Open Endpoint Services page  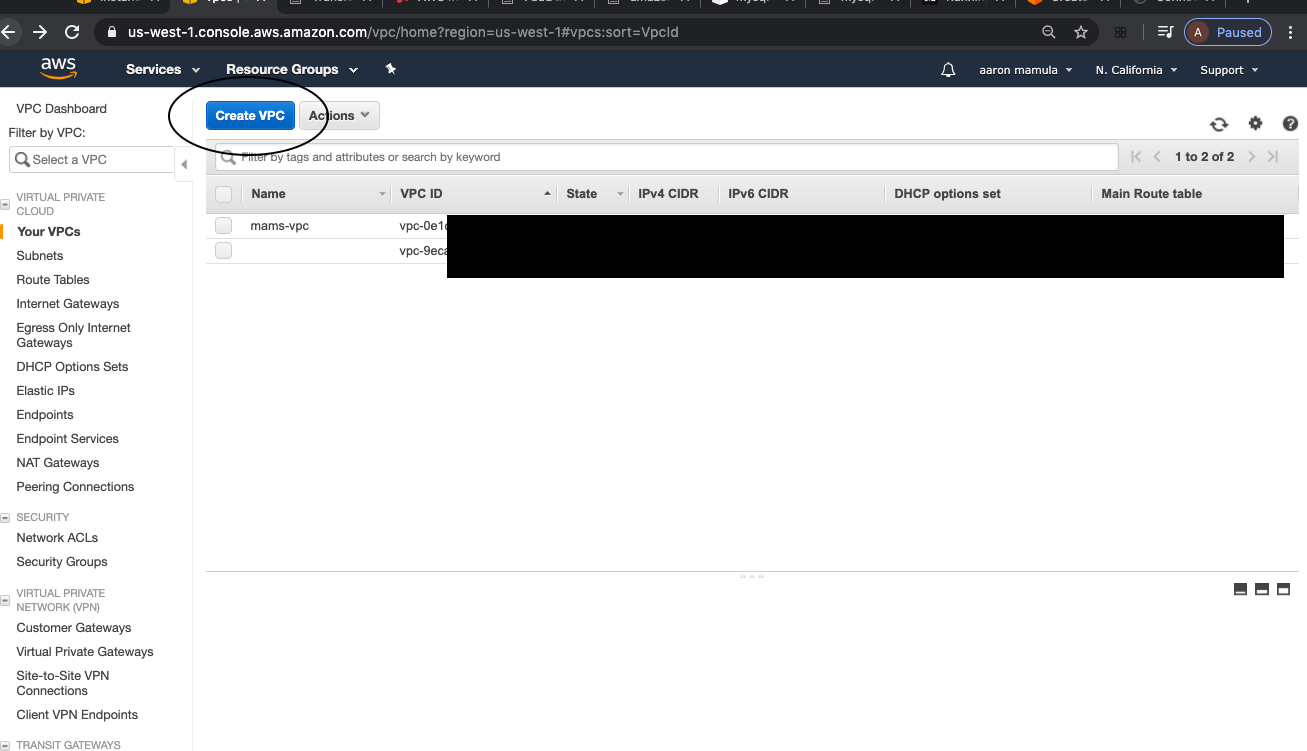(x=67, y=439)
